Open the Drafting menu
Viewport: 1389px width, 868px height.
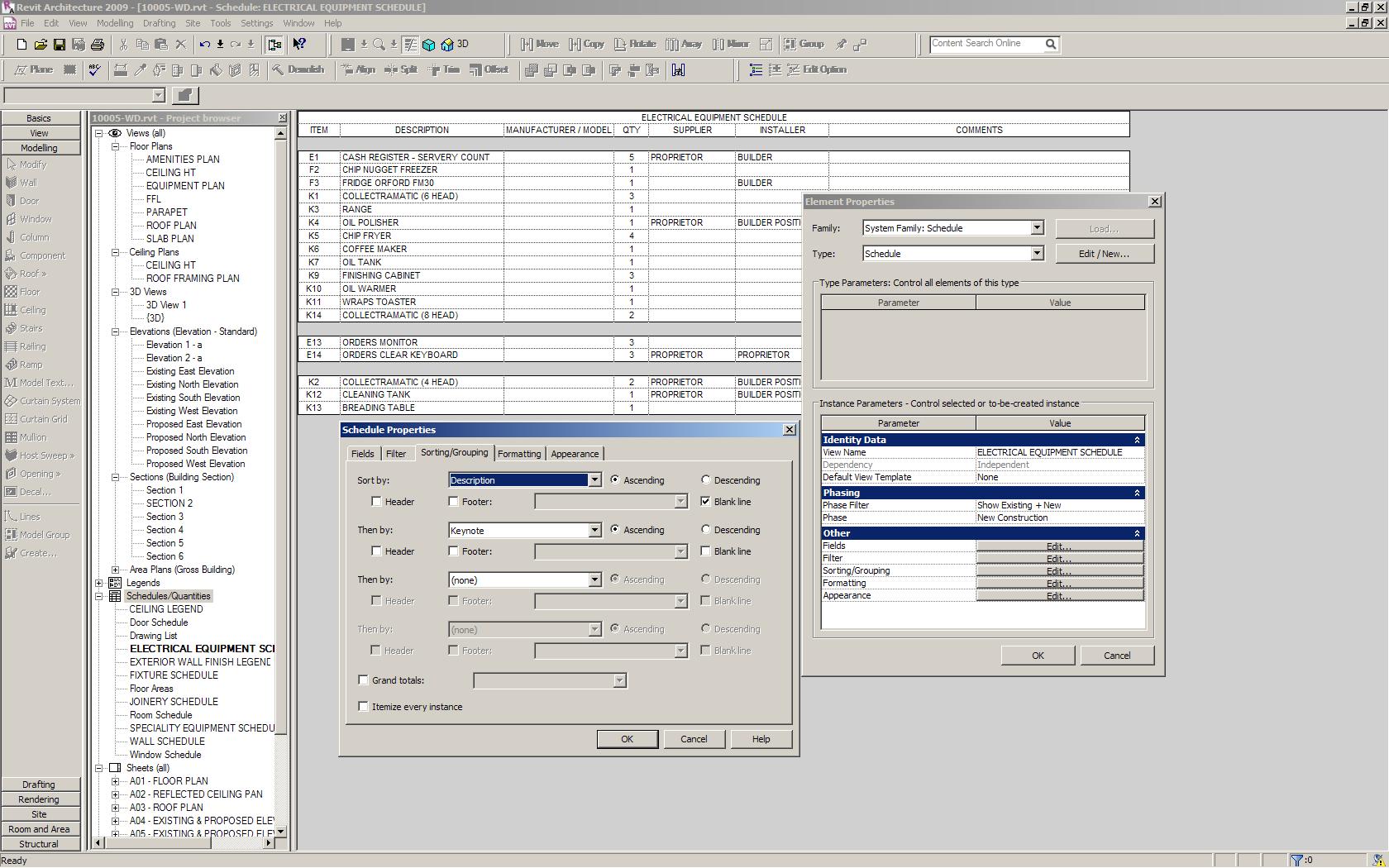click(159, 23)
